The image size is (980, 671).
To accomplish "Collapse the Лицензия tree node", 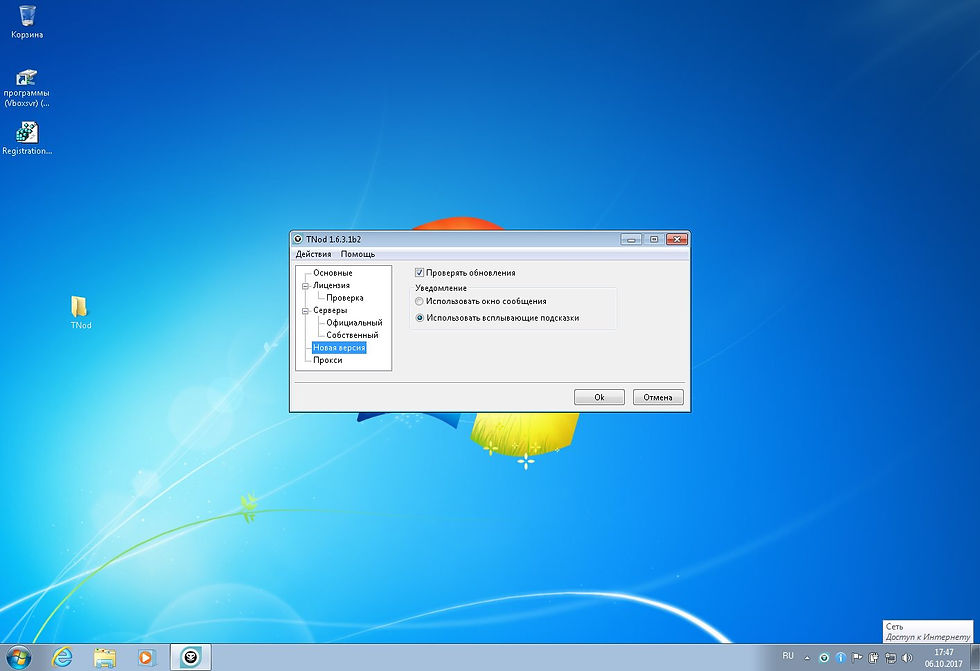I will coord(306,286).
